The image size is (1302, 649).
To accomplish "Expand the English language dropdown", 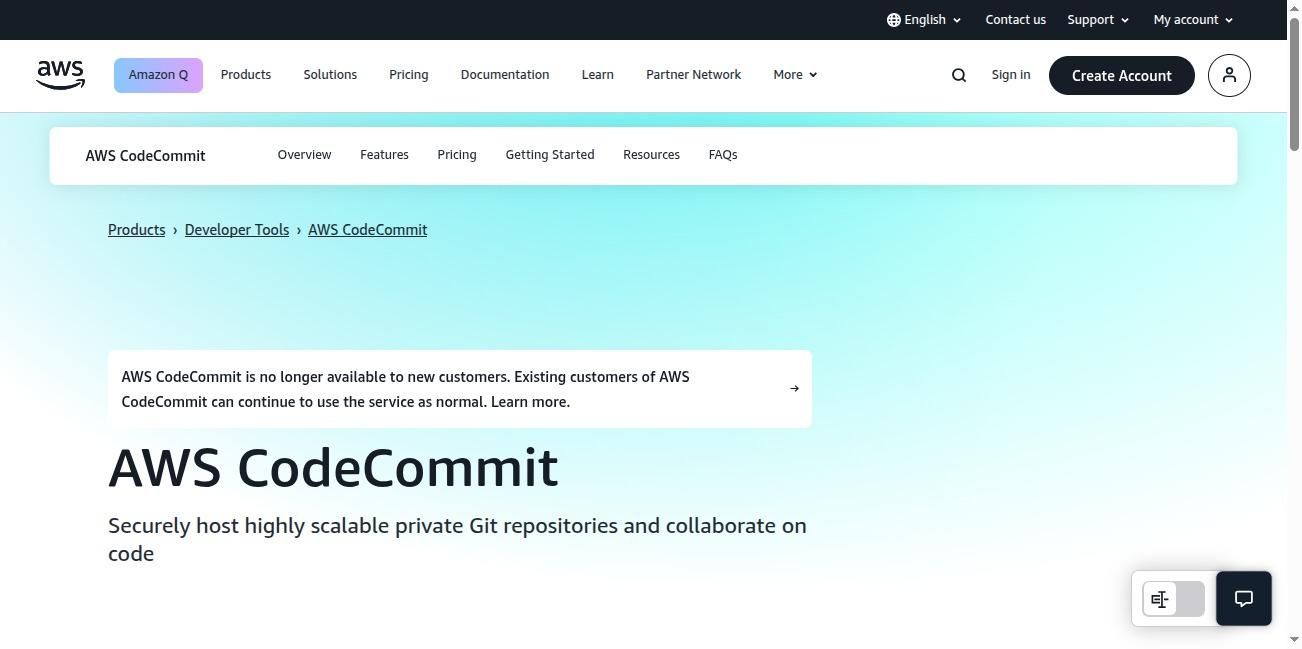I will [924, 20].
